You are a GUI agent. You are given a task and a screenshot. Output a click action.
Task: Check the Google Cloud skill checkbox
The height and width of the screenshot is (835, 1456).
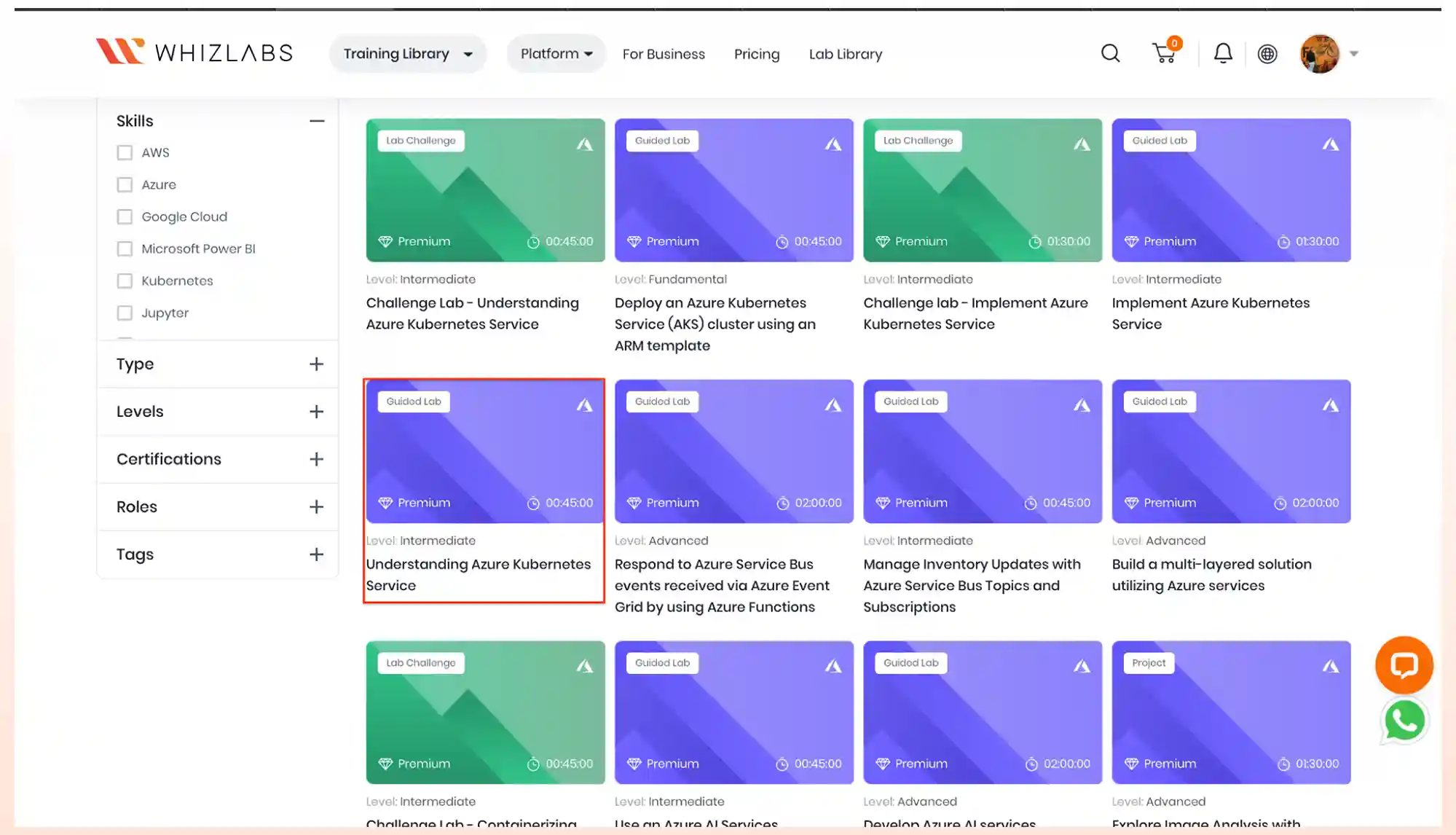click(125, 216)
